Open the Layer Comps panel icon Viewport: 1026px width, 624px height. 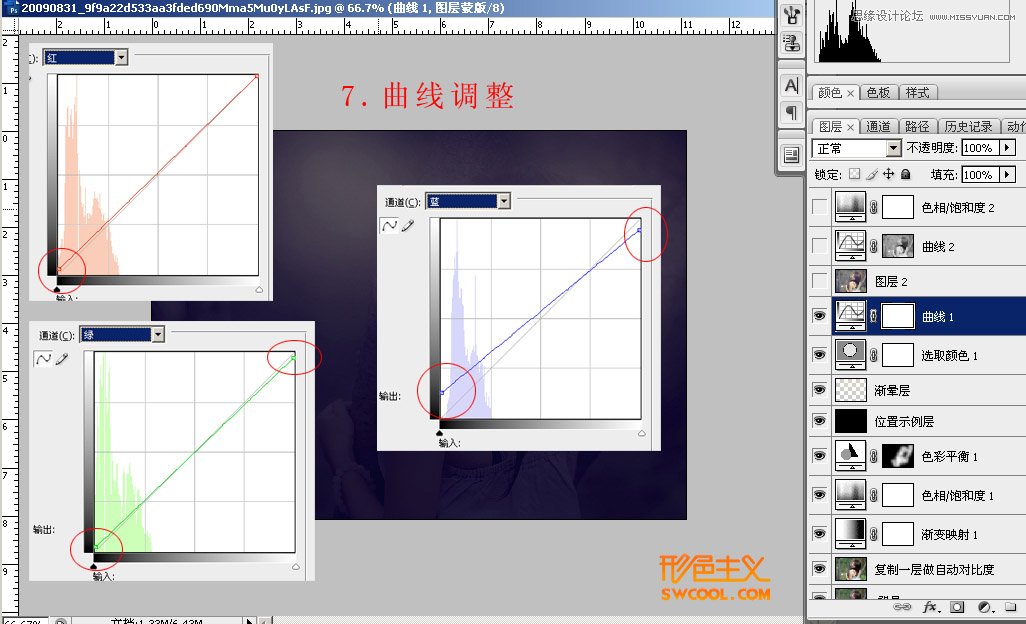[x=792, y=155]
